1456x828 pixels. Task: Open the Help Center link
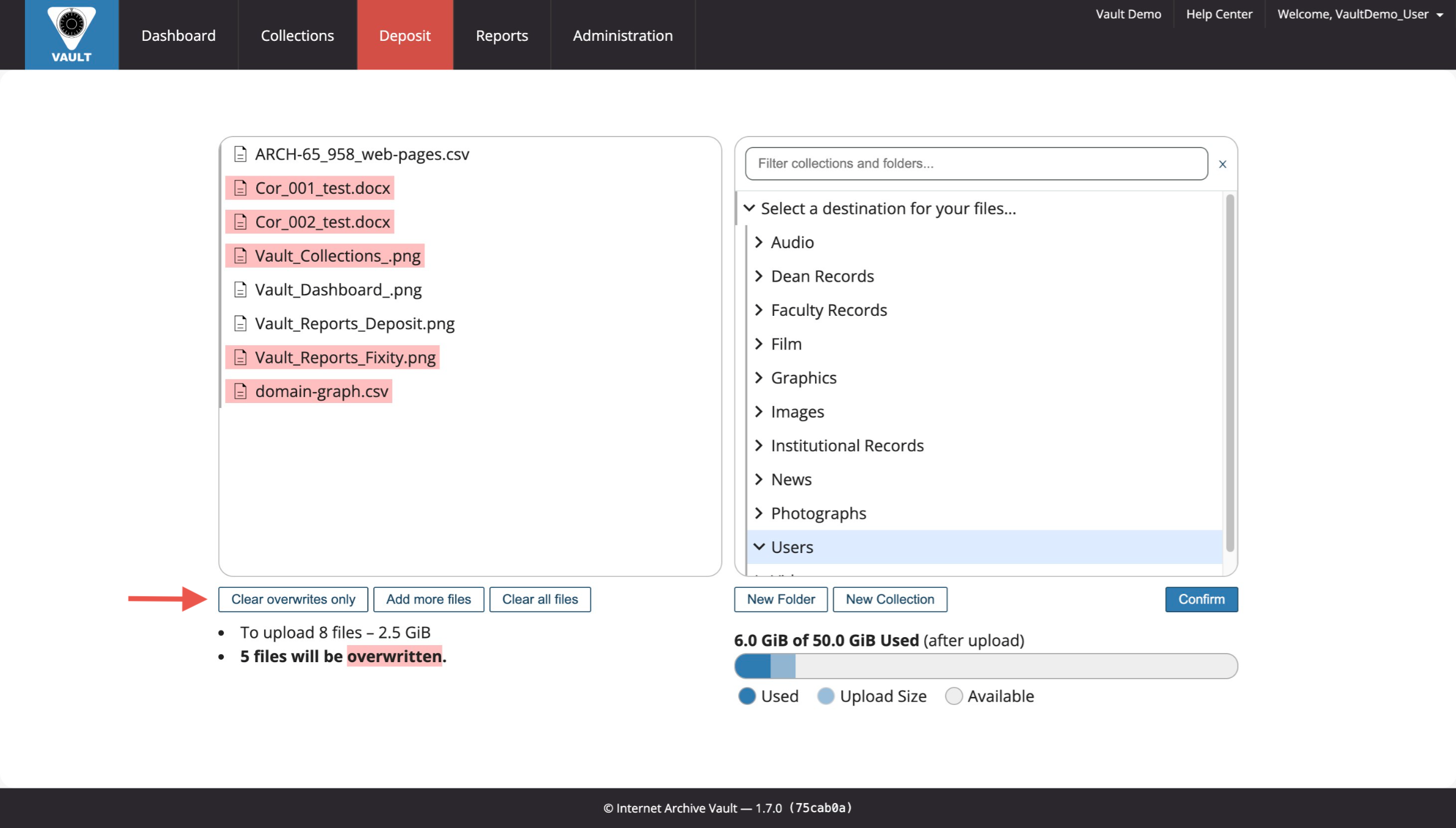point(1219,14)
